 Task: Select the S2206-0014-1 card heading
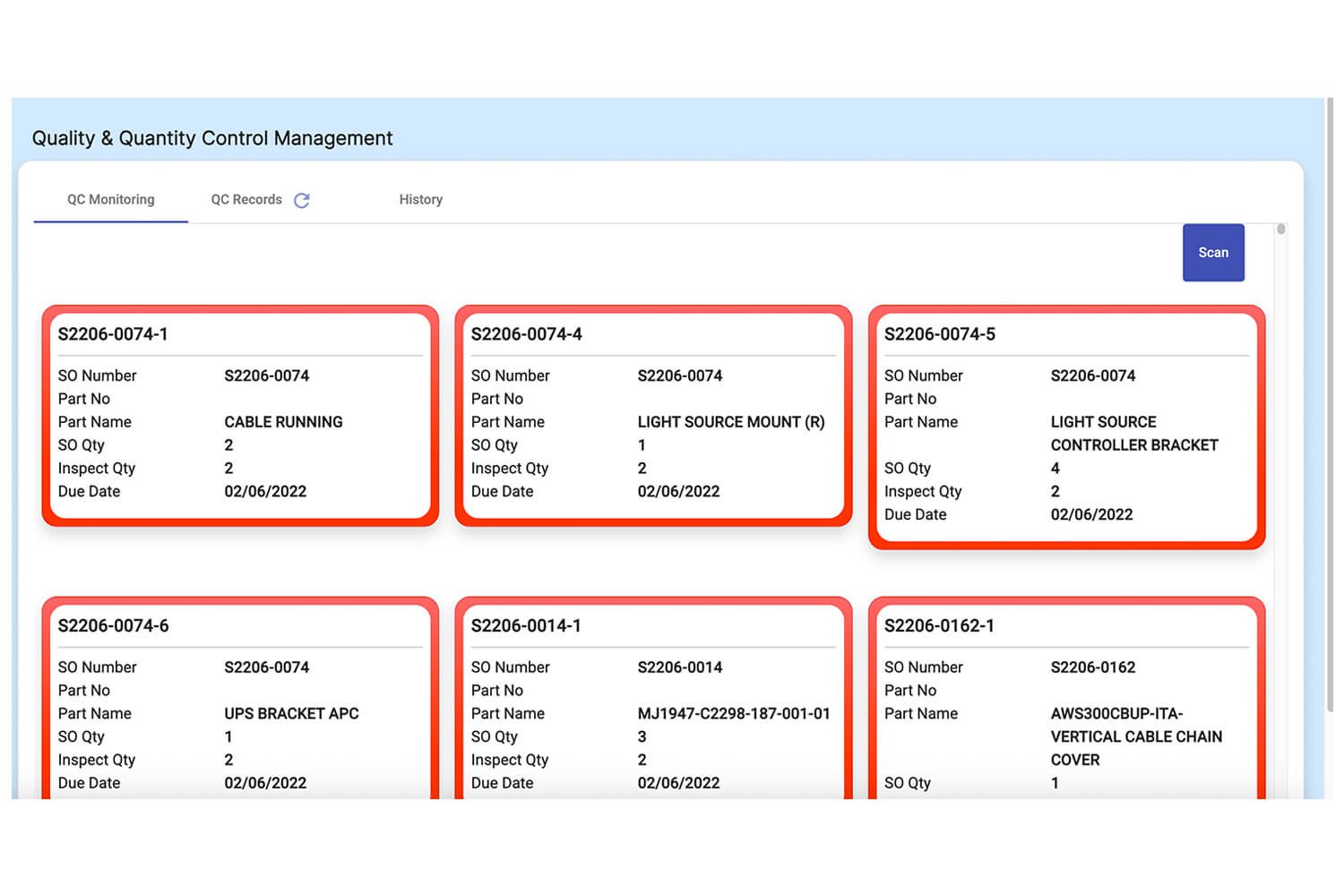click(x=526, y=625)
